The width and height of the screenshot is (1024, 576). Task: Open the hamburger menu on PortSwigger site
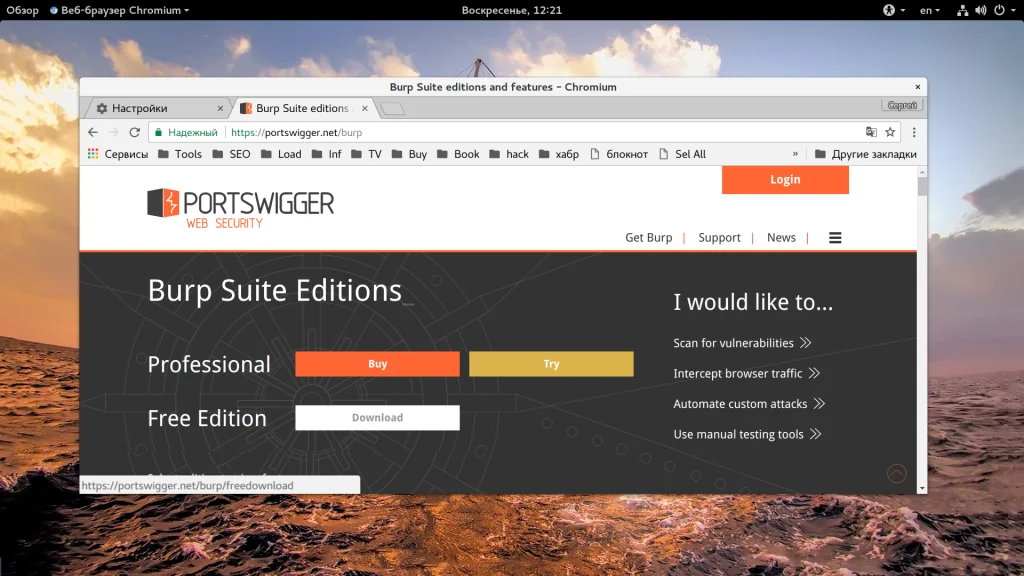[835, 238]
